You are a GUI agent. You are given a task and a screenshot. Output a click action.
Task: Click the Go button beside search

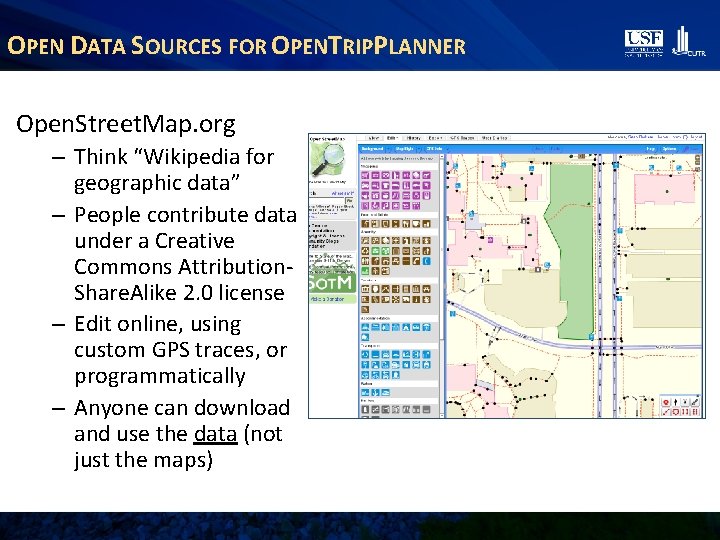pyautogui.click(x=350, y=201)
